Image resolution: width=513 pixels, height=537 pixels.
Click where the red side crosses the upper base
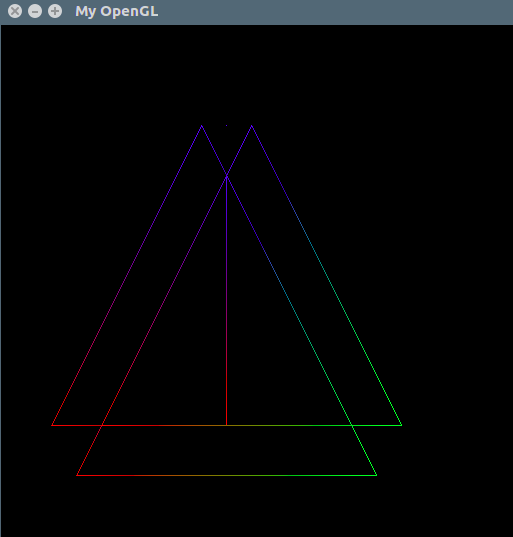pos(102,425)
